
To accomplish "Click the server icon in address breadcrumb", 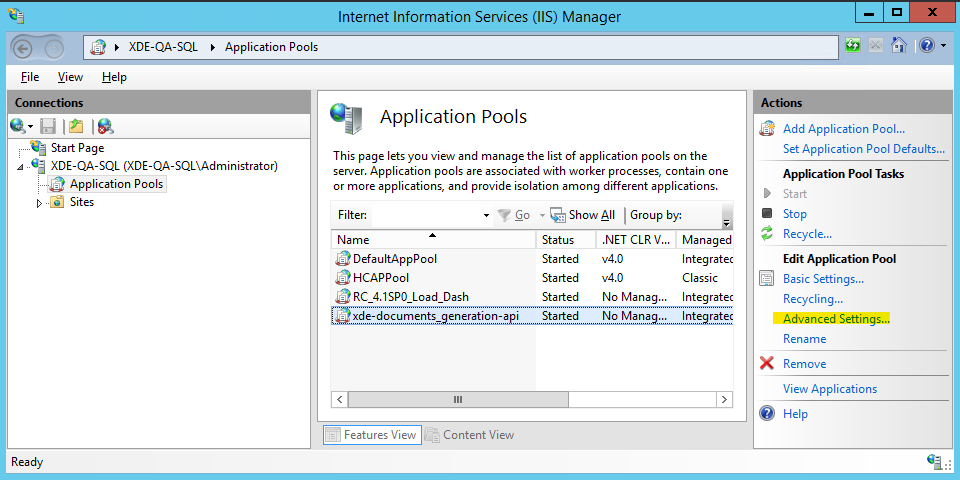I will pos(97,47).
